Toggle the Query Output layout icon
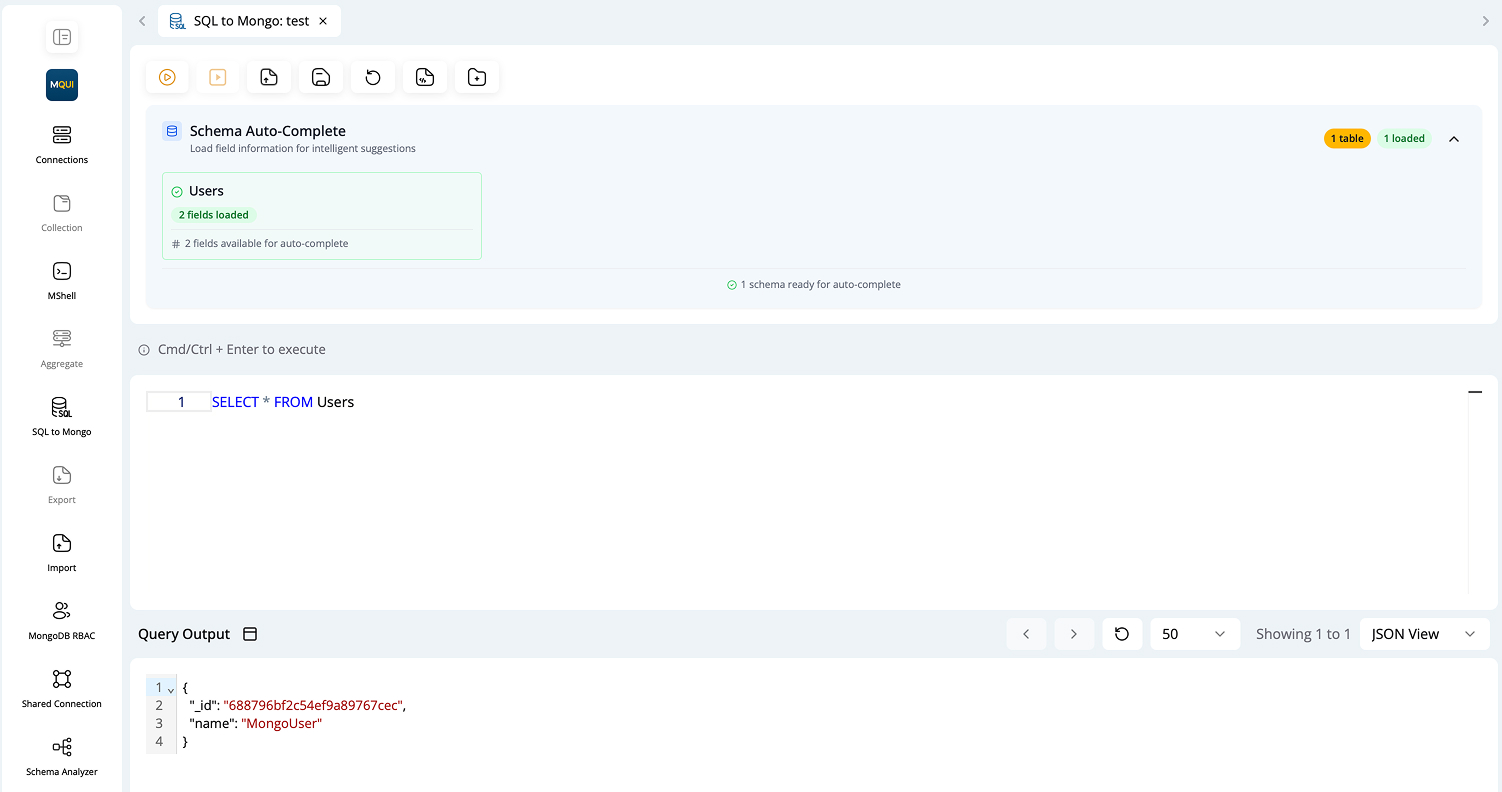This screenshot has height=792, width=1502. (250, 634)
